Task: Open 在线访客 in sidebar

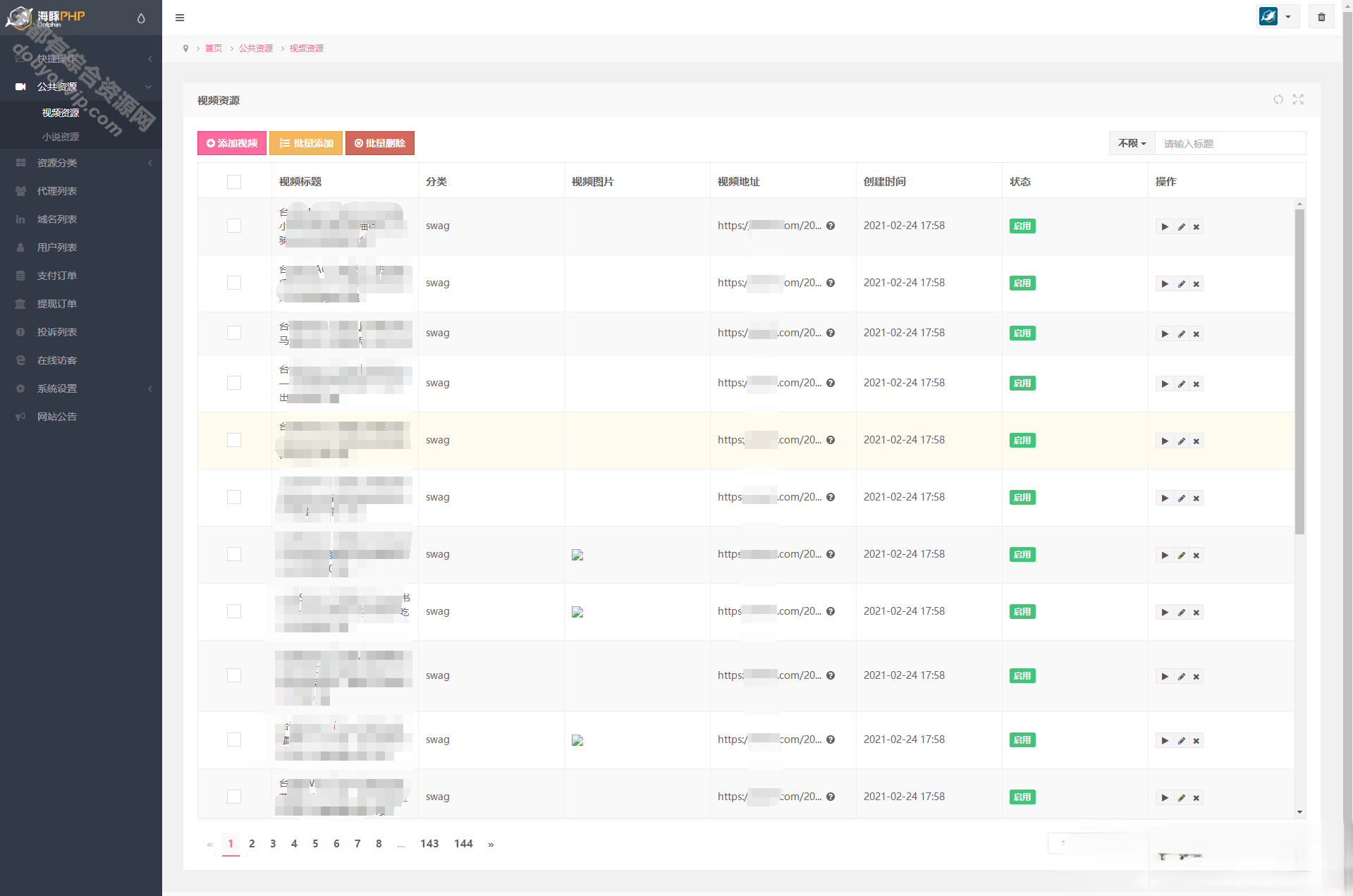Action: coord(81,360)
